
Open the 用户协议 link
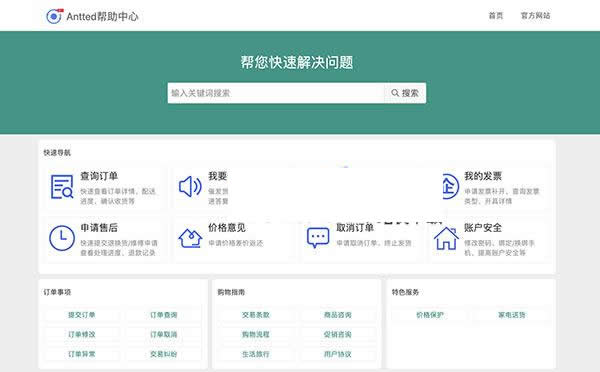(x=338, y=354)
